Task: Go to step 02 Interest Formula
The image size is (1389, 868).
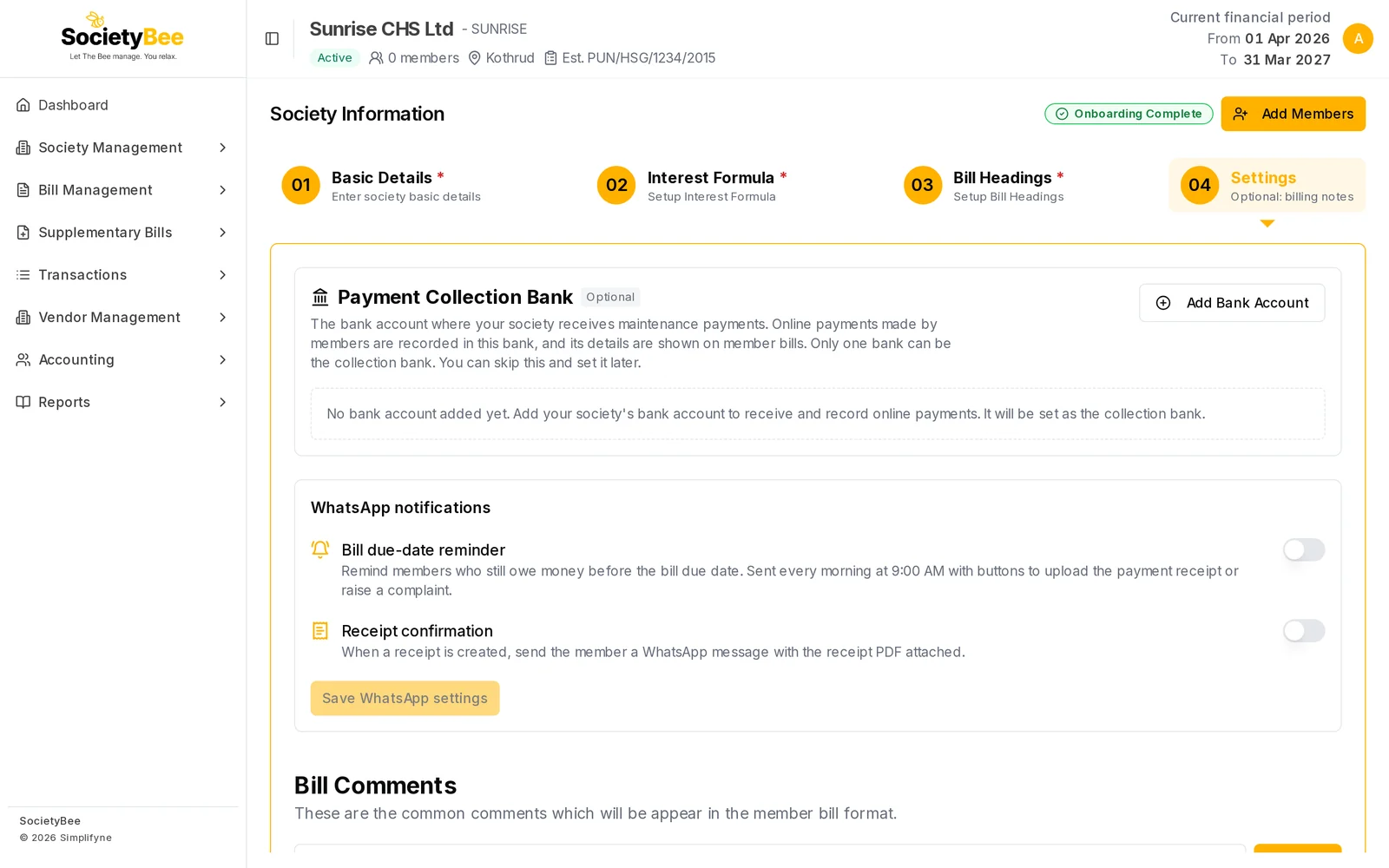Action: 692,186
